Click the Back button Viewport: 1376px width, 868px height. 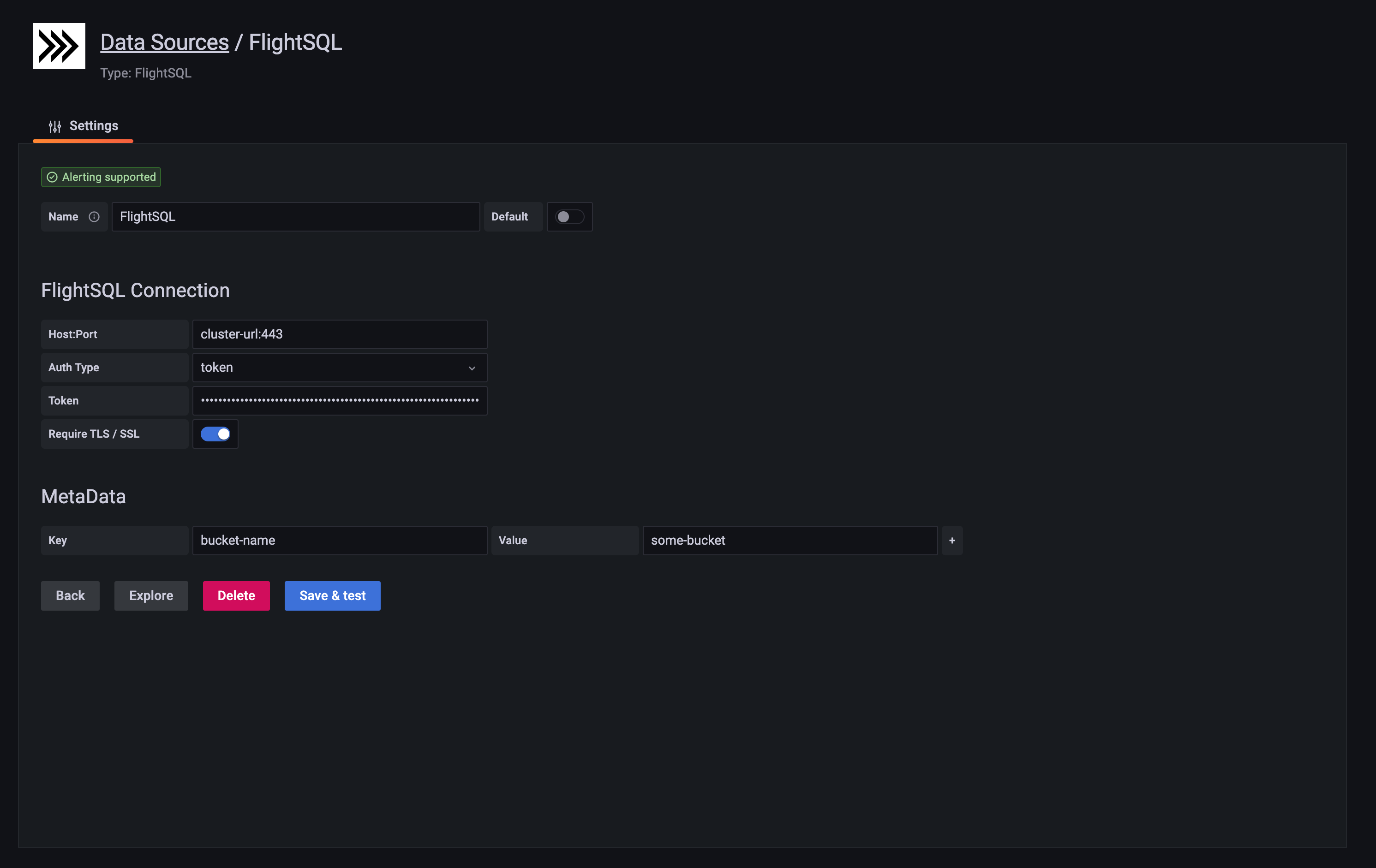tap(70, 595)
